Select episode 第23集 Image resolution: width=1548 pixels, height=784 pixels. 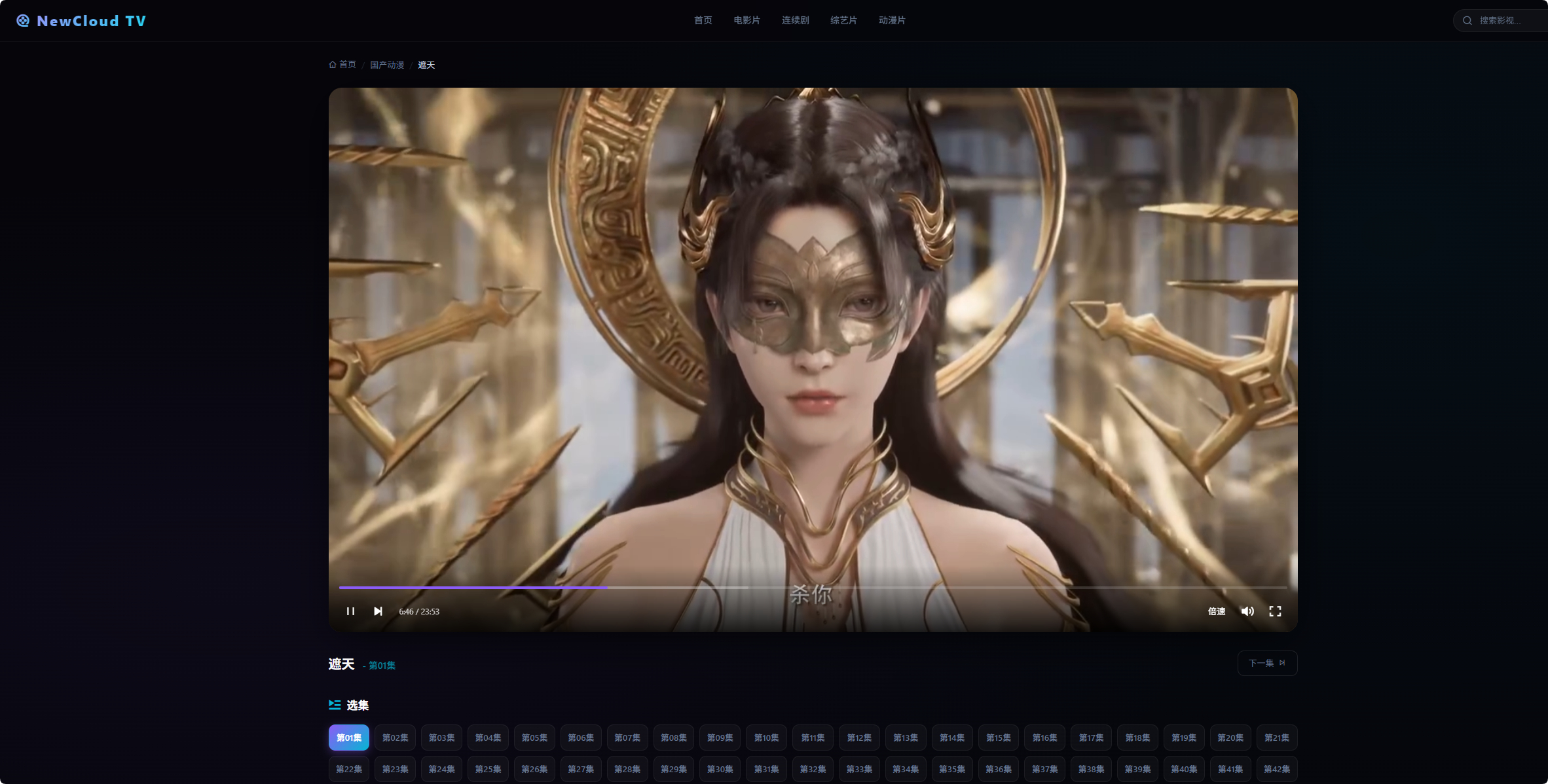[x=396, y=769]
